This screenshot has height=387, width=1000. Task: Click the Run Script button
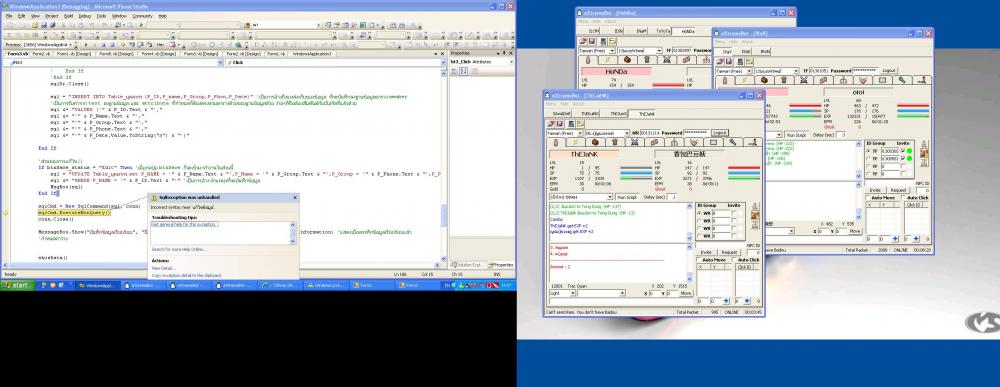(x=628, y=197)
